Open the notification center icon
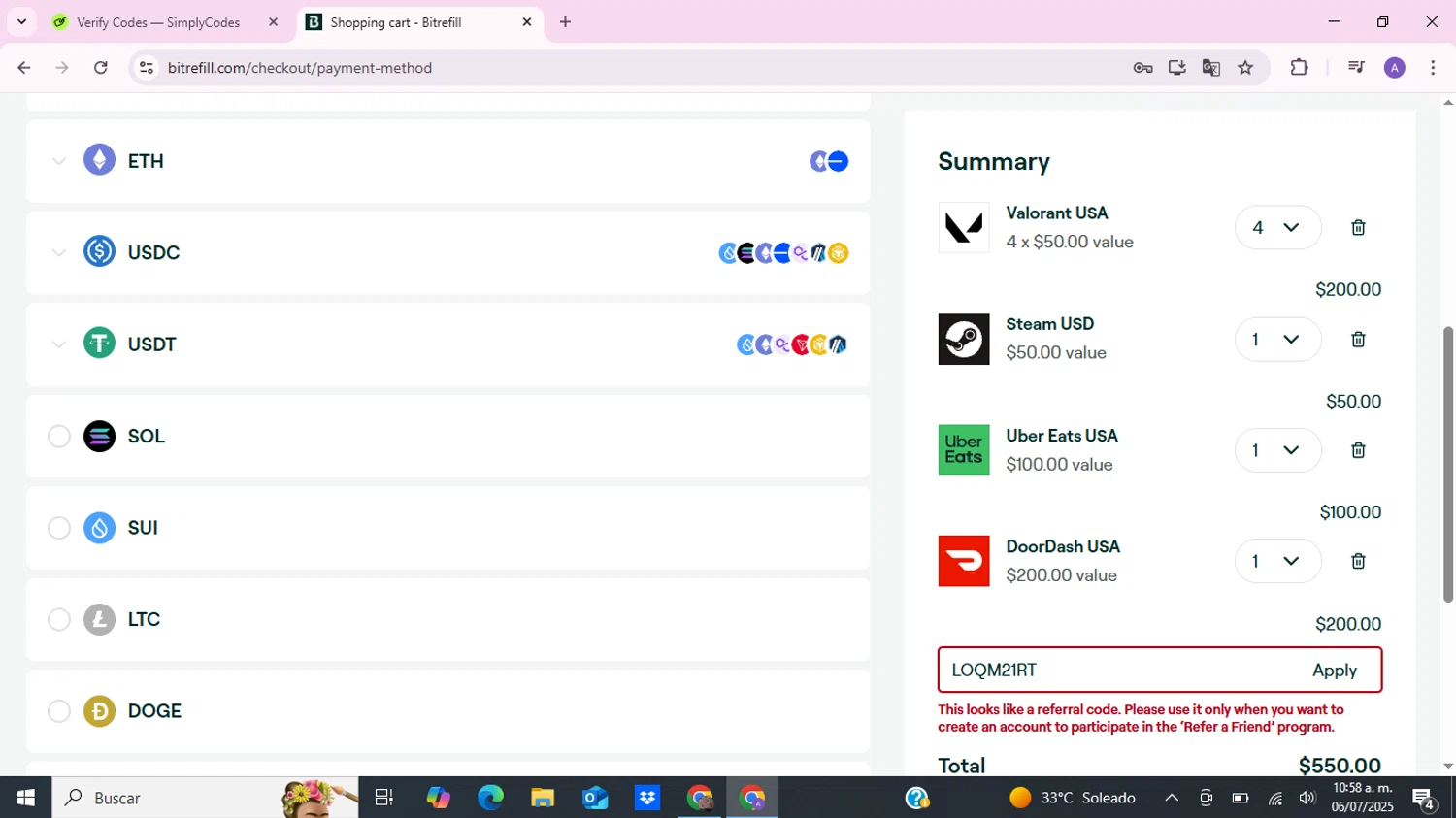 click(x=1424, y=800)
